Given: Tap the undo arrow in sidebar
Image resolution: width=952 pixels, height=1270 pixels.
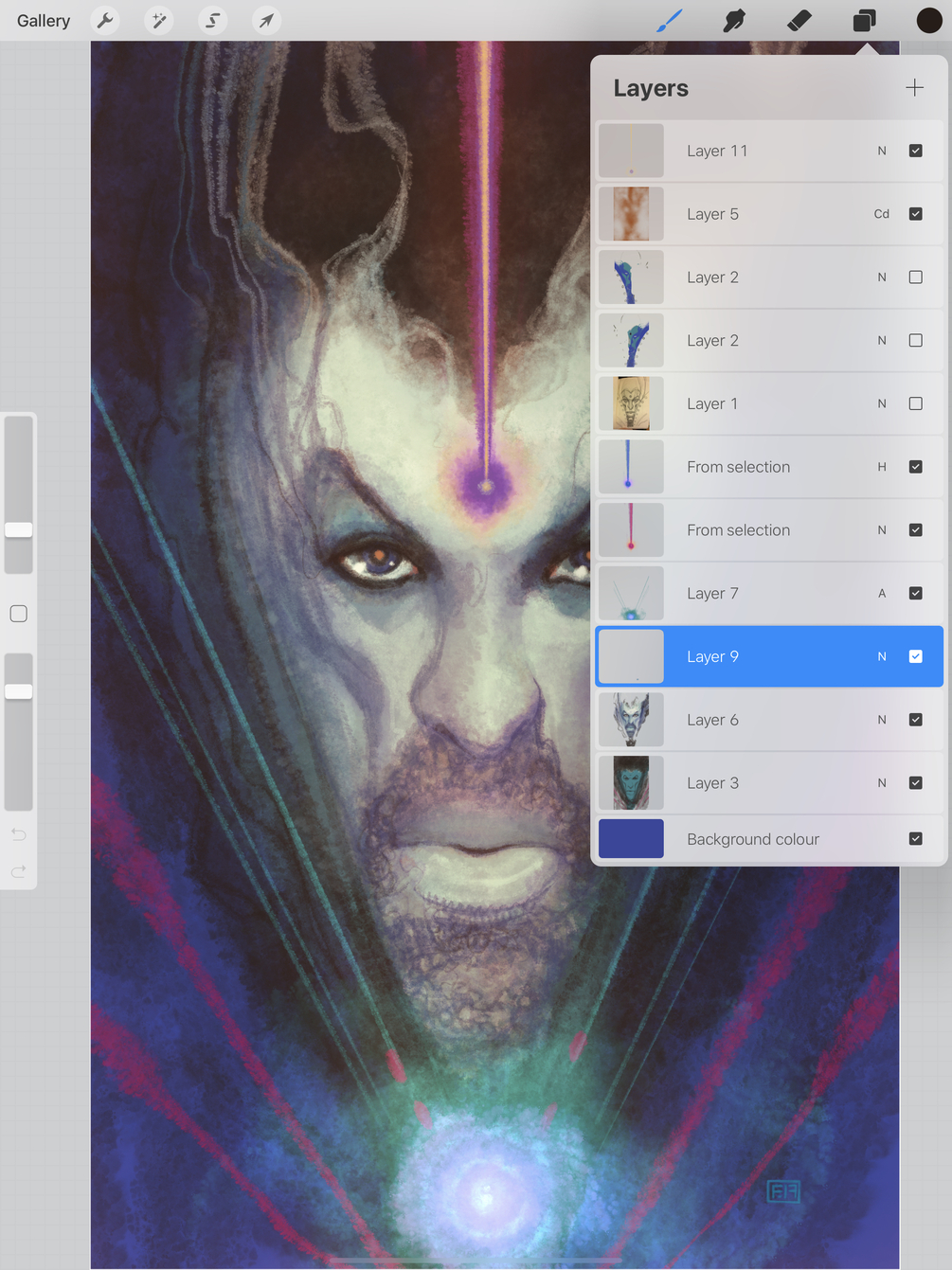Looking at the screenshot, I should [x=19, y=834].
